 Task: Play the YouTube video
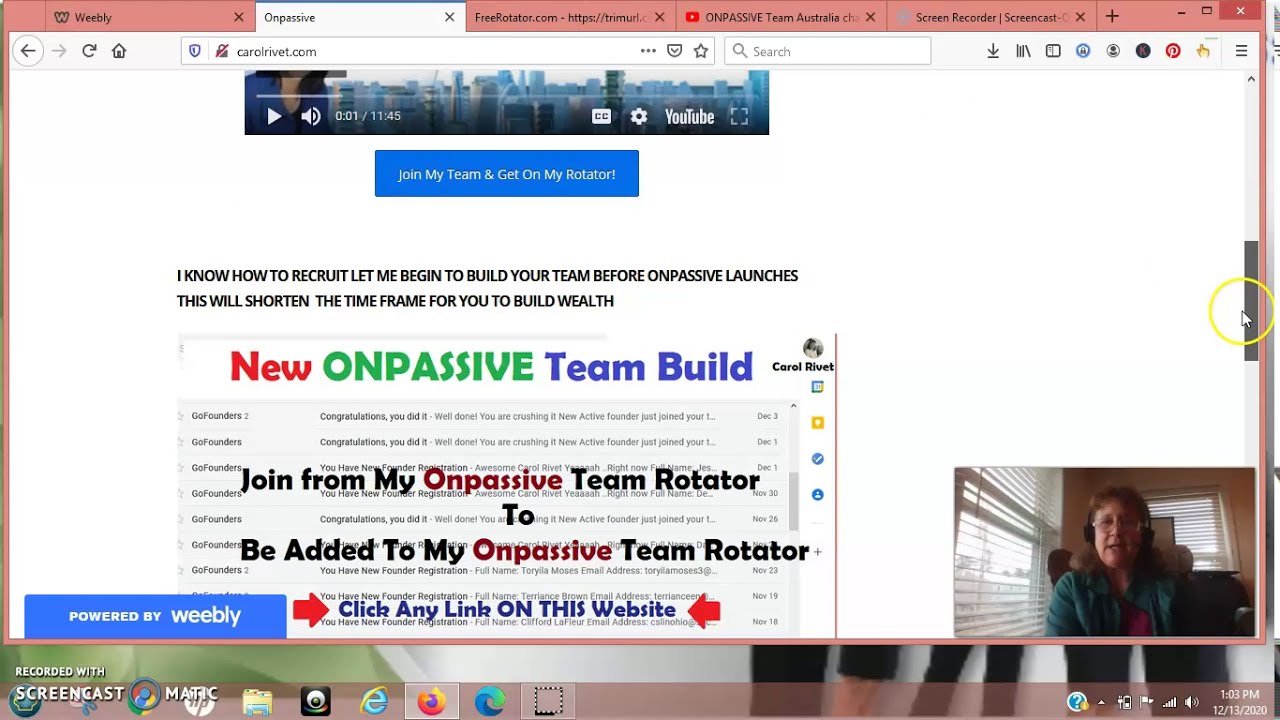274,116
